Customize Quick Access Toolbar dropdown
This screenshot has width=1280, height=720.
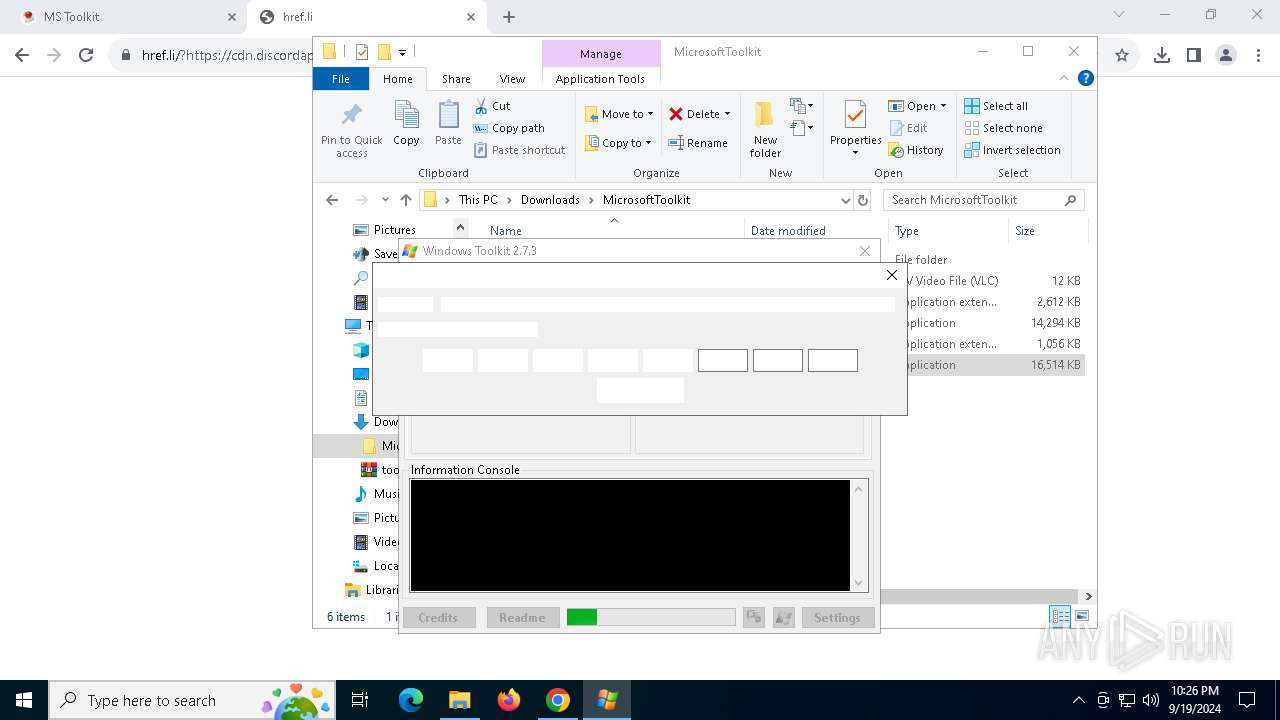pyautogui.click(x=402, y=52)
